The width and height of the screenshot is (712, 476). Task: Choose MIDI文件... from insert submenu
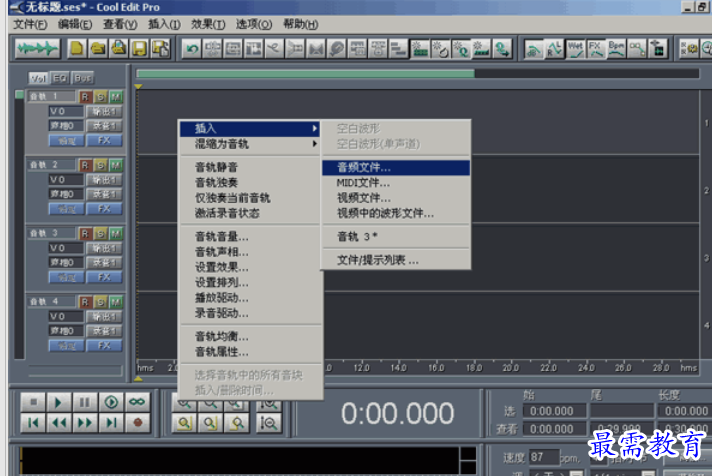click(396, 183)
